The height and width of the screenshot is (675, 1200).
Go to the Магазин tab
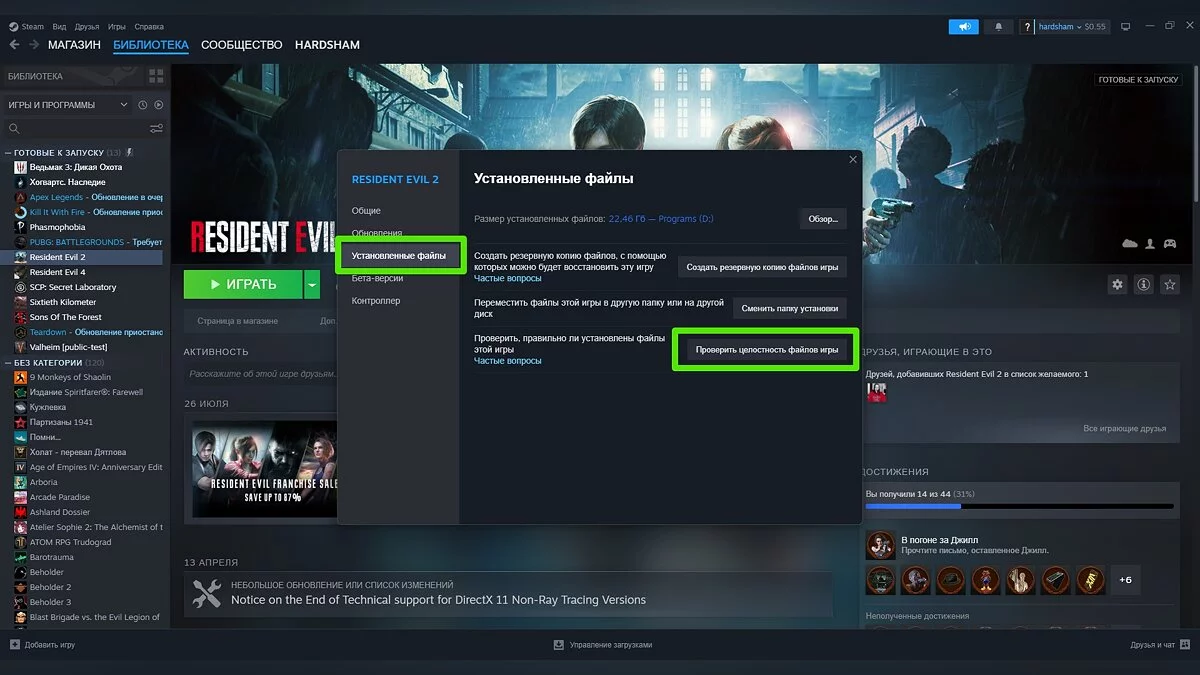(x=74, y=45)
